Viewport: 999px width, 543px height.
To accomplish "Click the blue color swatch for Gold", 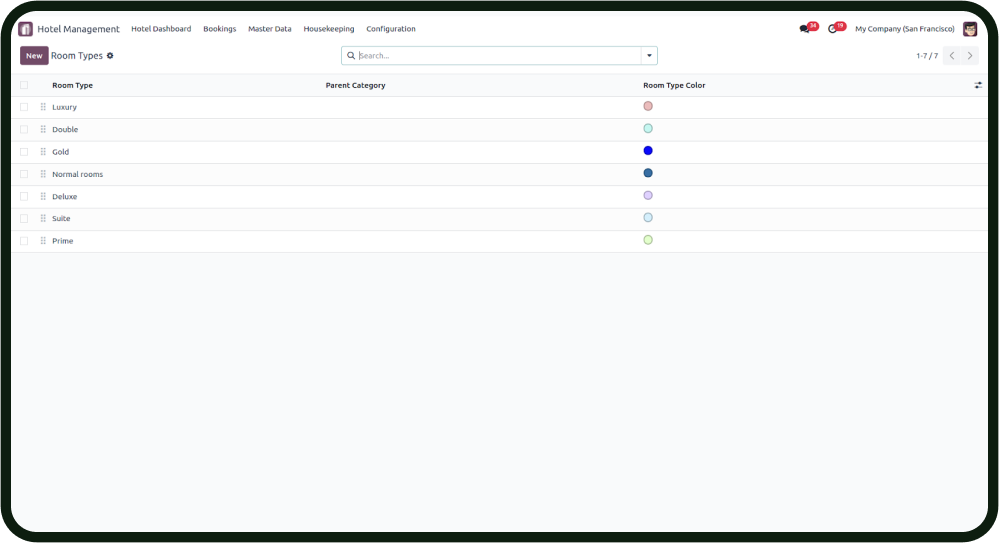I will tap(648, 151).
